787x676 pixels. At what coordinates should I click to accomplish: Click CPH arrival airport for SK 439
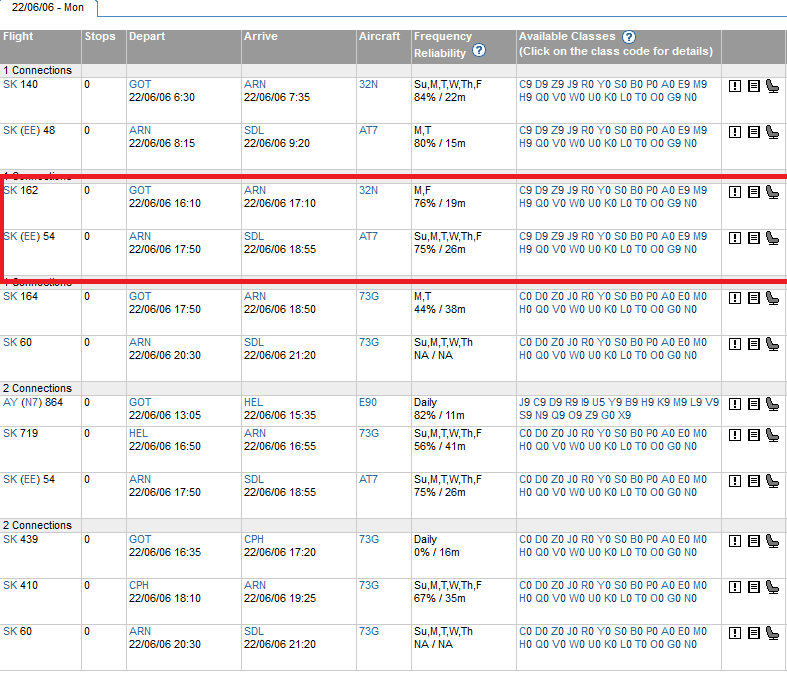click(x=254, y=539)
